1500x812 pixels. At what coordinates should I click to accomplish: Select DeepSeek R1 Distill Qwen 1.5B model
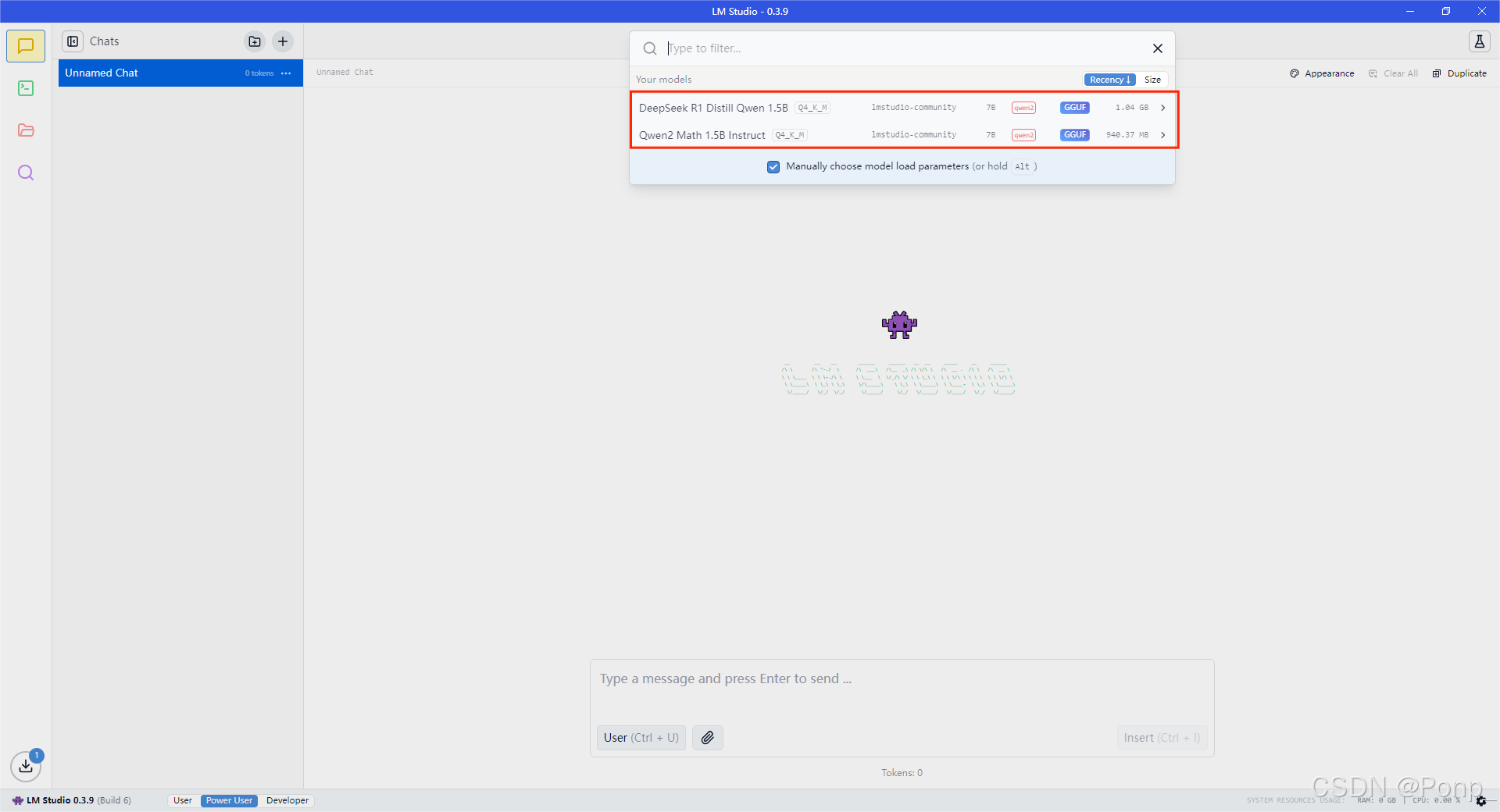pyautogui.click(x=903, y=108)
